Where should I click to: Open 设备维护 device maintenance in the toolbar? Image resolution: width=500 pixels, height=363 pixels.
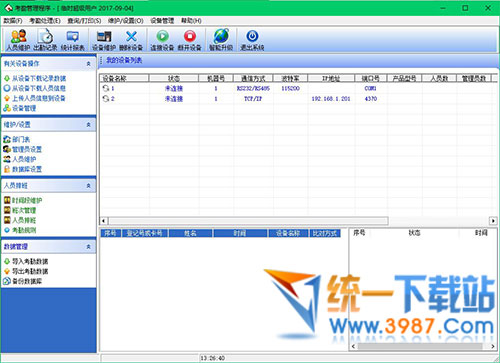click(104, 40)
